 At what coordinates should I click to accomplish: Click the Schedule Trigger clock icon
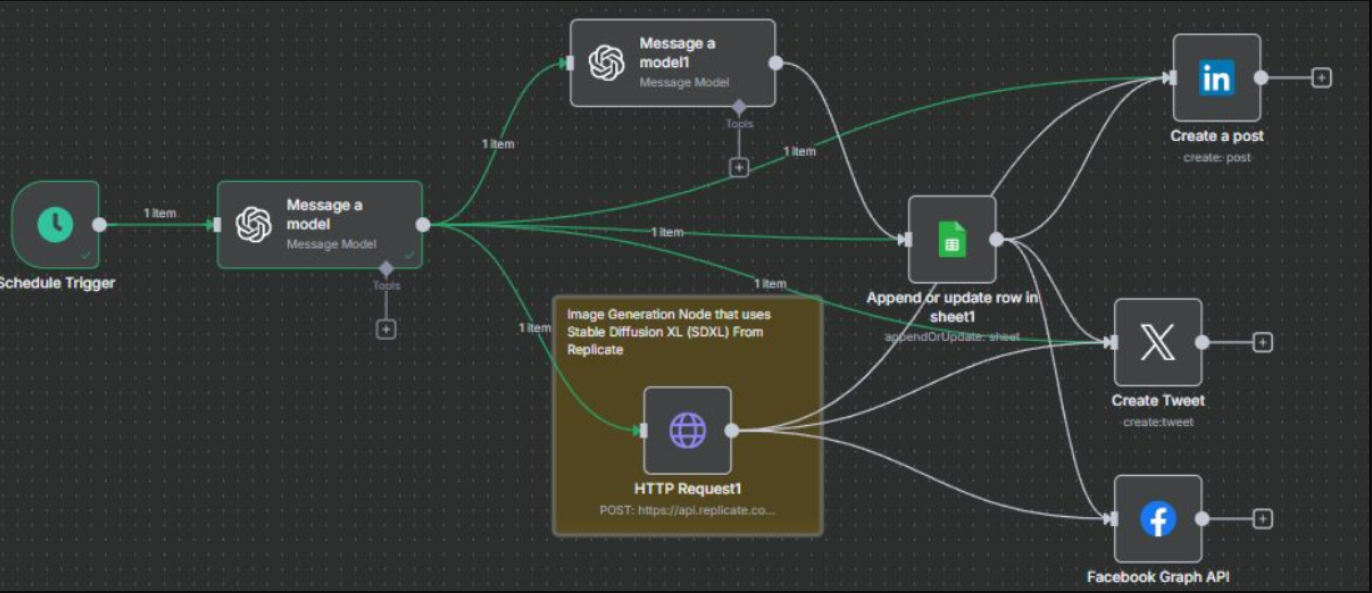tap(56, 225)
